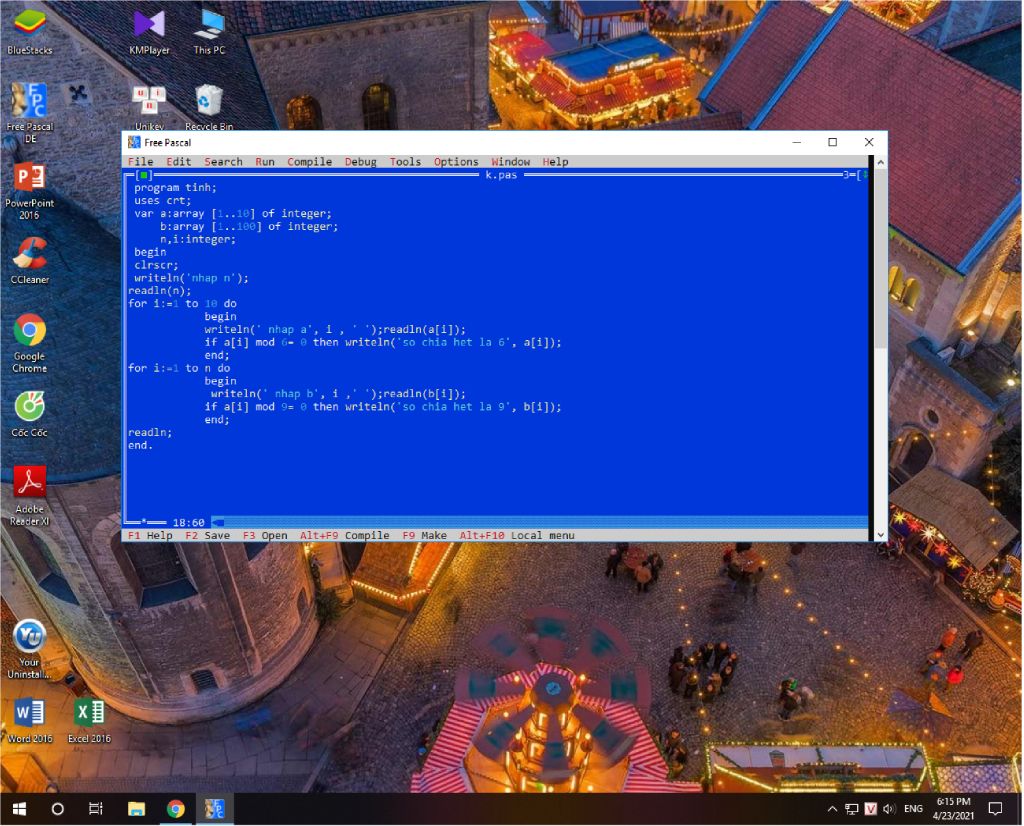Image resolution: width=1024 pixels, height=826 pixels.
Task: Select Adobe Reader XI desktop icon
Action: tap(29, 496)
